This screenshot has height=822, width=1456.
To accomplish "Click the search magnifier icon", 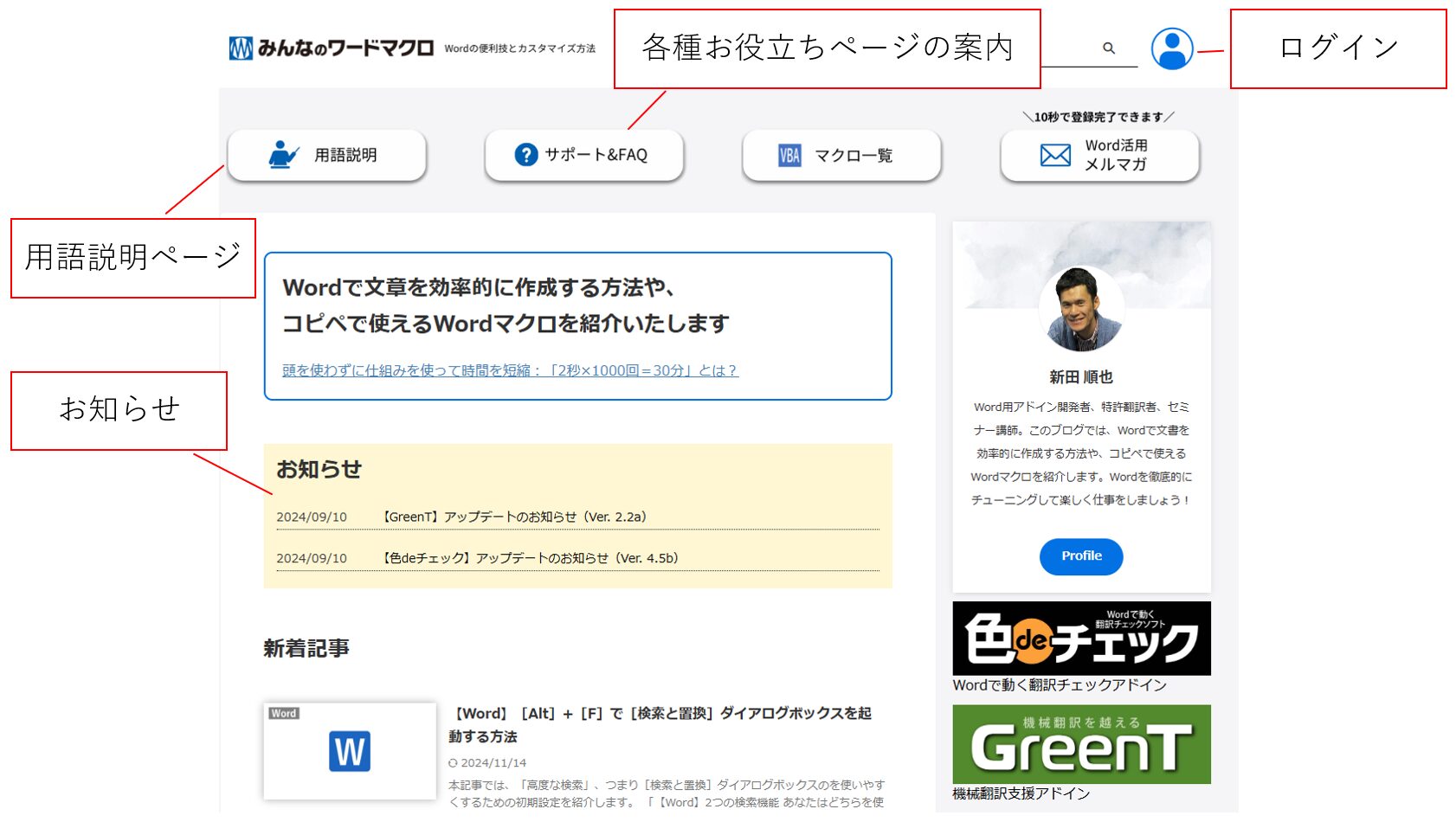I will 1108,48.
